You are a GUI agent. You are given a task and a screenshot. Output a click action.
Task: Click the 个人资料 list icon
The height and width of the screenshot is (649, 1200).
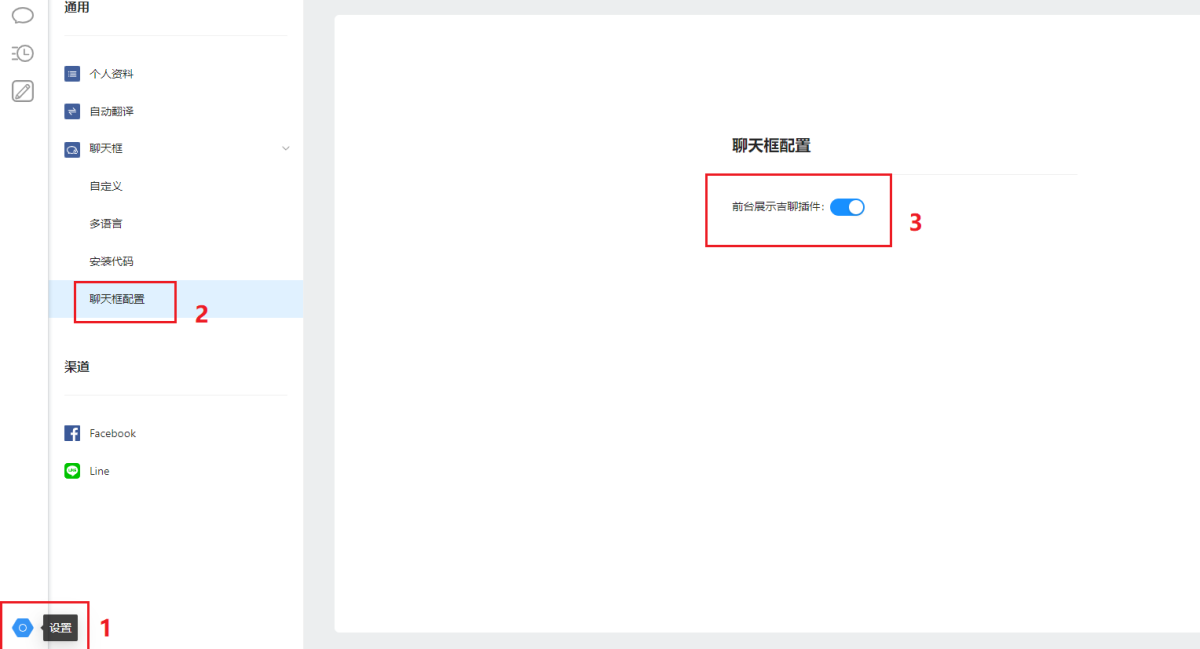click(x=72, y=74)
